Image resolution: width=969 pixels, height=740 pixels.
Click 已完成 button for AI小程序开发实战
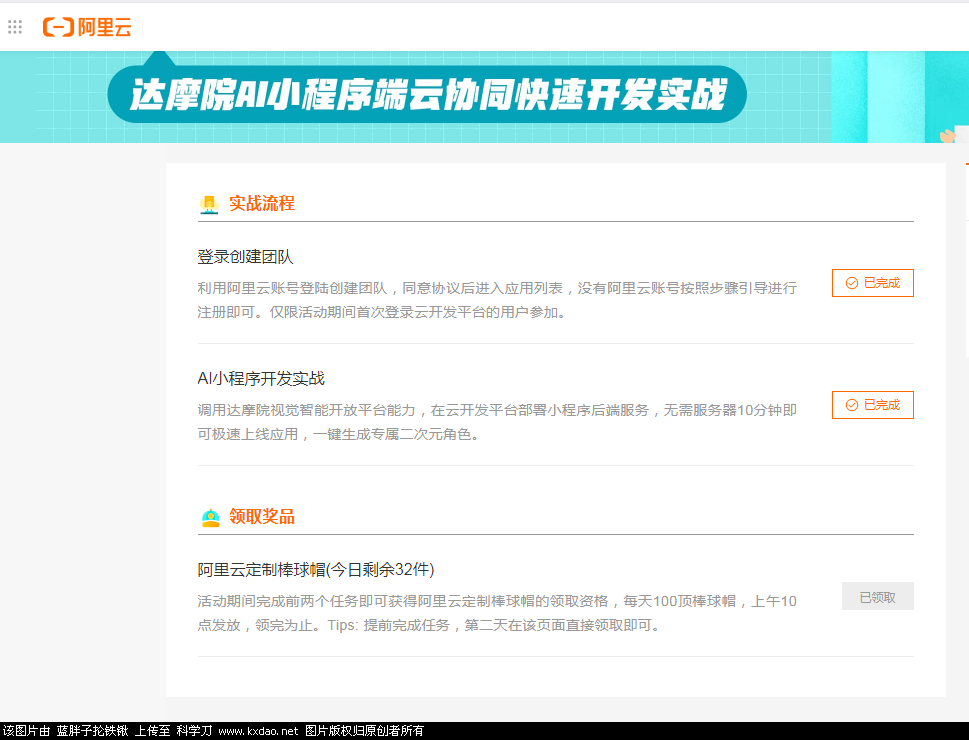pyautogui.click(x=873, y=405)
